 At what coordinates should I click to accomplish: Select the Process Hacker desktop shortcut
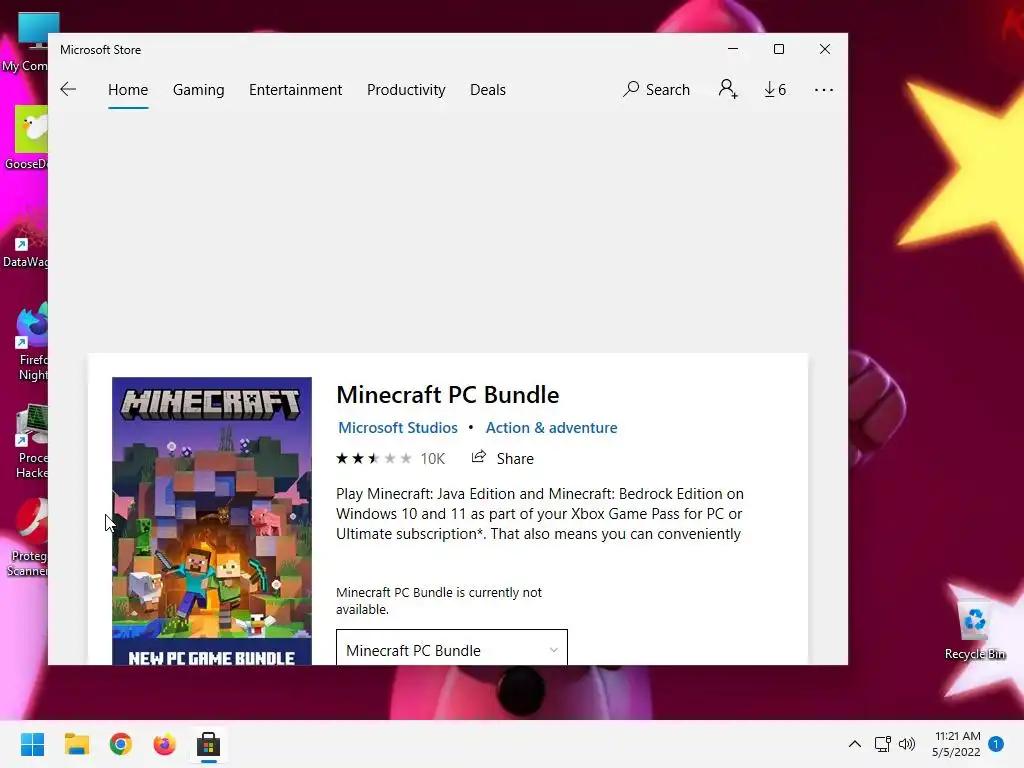31,441
